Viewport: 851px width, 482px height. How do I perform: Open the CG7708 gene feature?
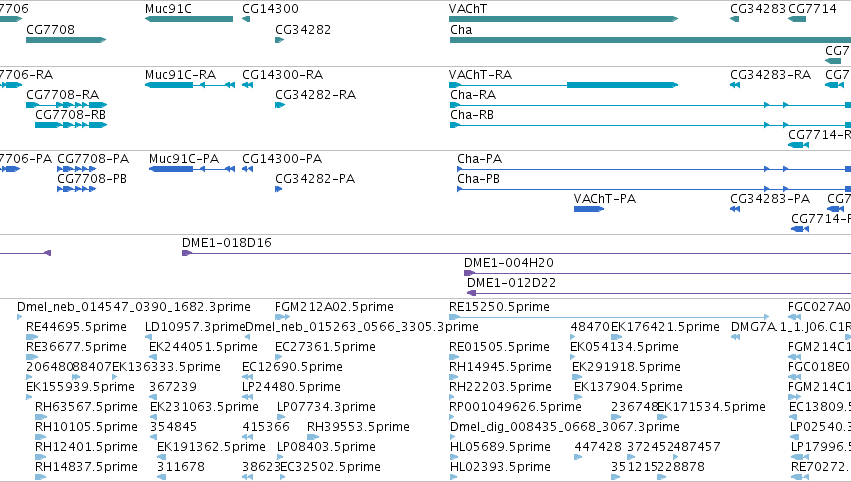[x=66, y=40]
